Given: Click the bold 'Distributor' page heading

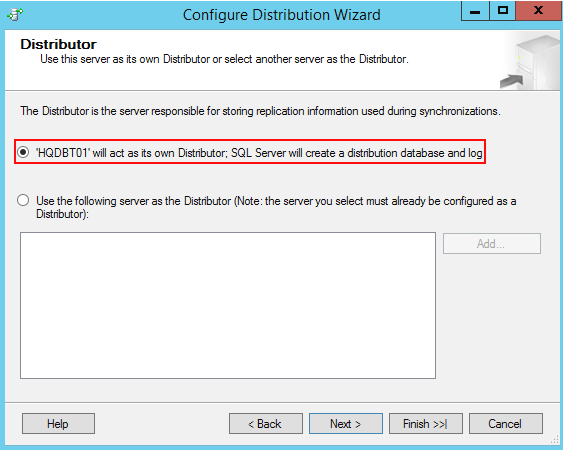Looking at the screenshot, I should (x=59, y=44).
